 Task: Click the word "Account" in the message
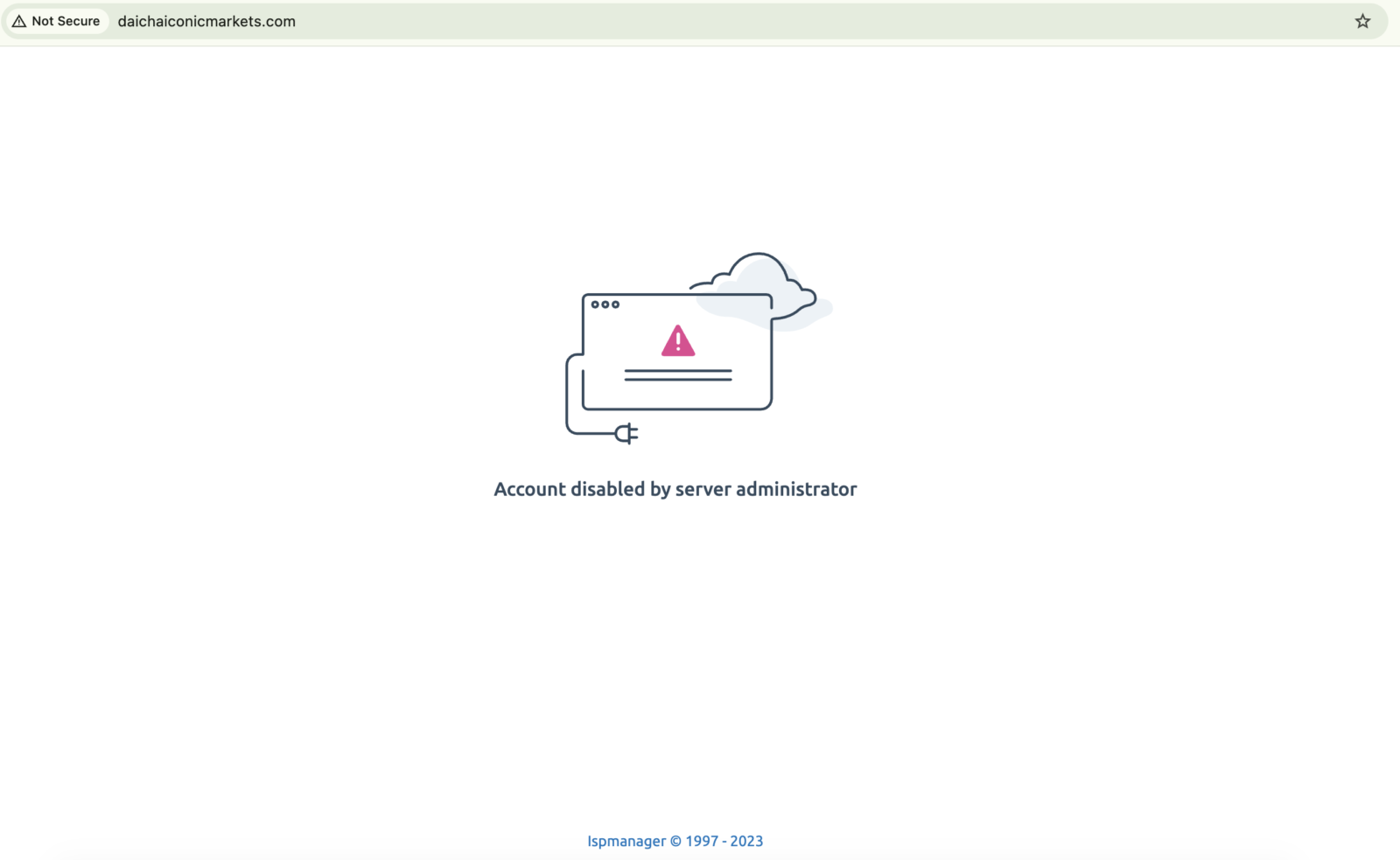pos(529,489)
